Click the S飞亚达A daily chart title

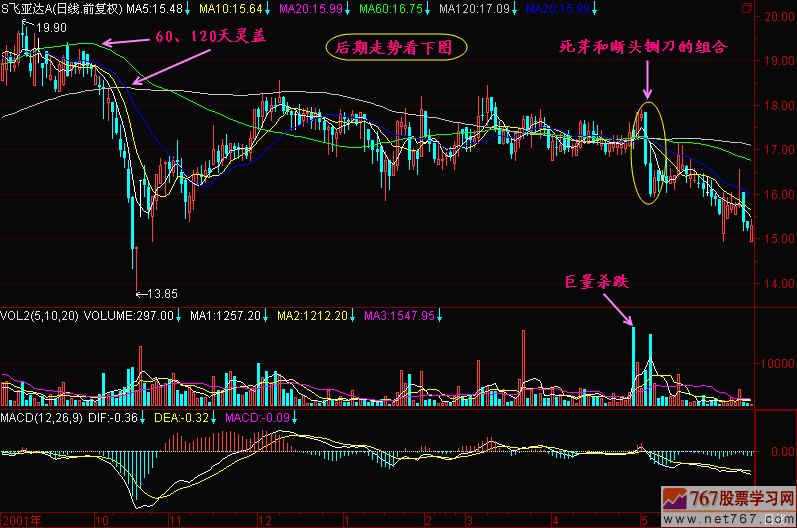[62, 9]
